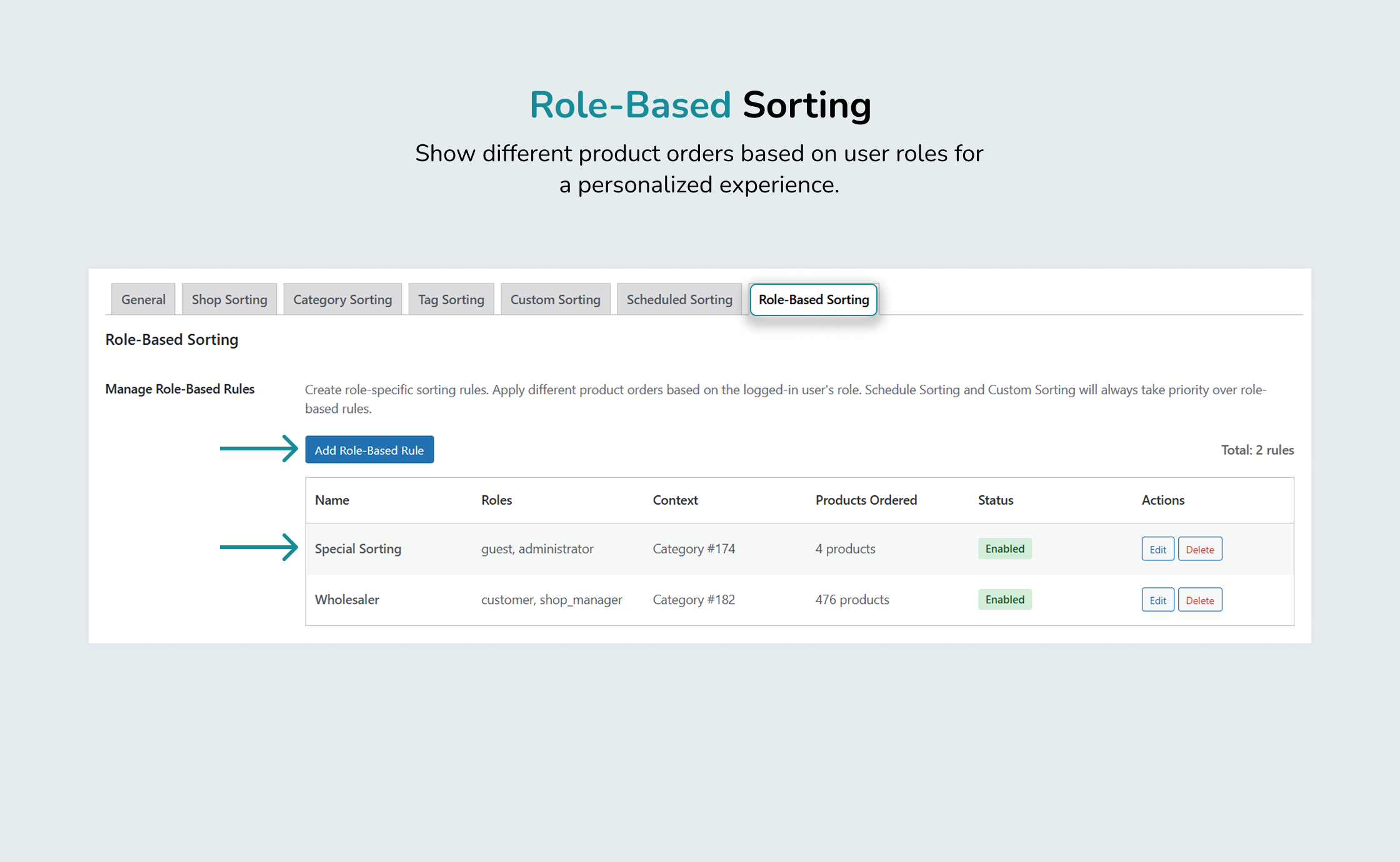Click the 'customer, shop_manager' roles cell
This screenshot has height=862, width=1400.
(x=552, y=600)
